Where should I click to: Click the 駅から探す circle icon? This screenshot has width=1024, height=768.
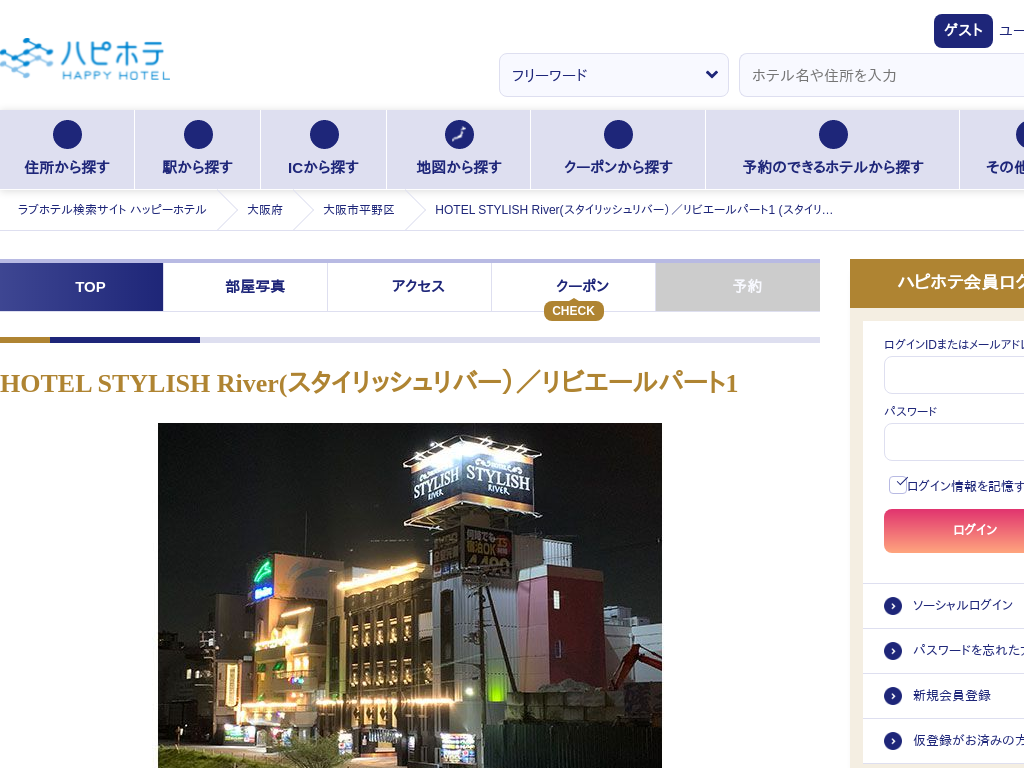point(199,135)
